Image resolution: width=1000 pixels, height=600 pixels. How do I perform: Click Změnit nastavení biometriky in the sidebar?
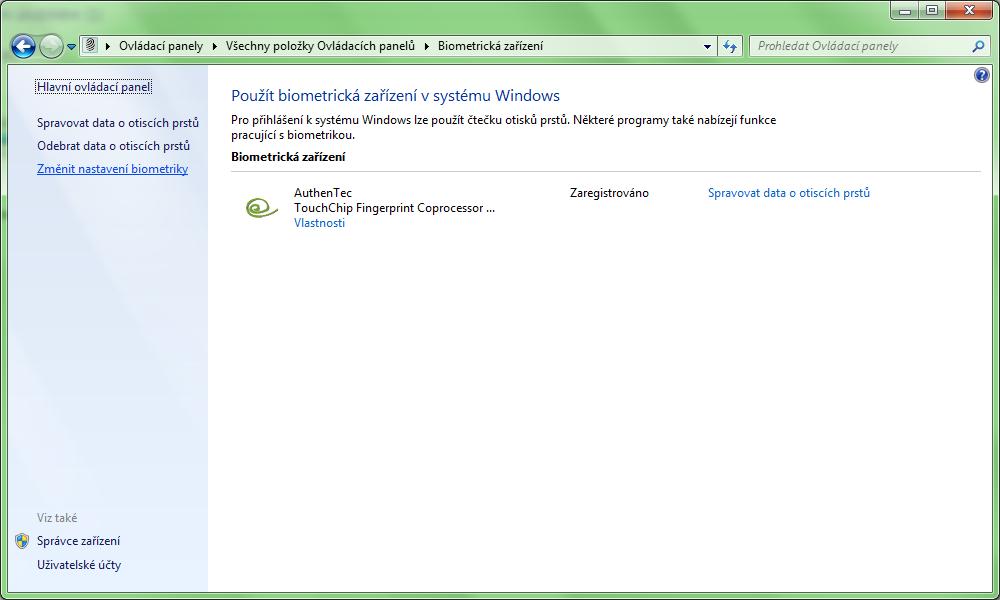(112, 169)
